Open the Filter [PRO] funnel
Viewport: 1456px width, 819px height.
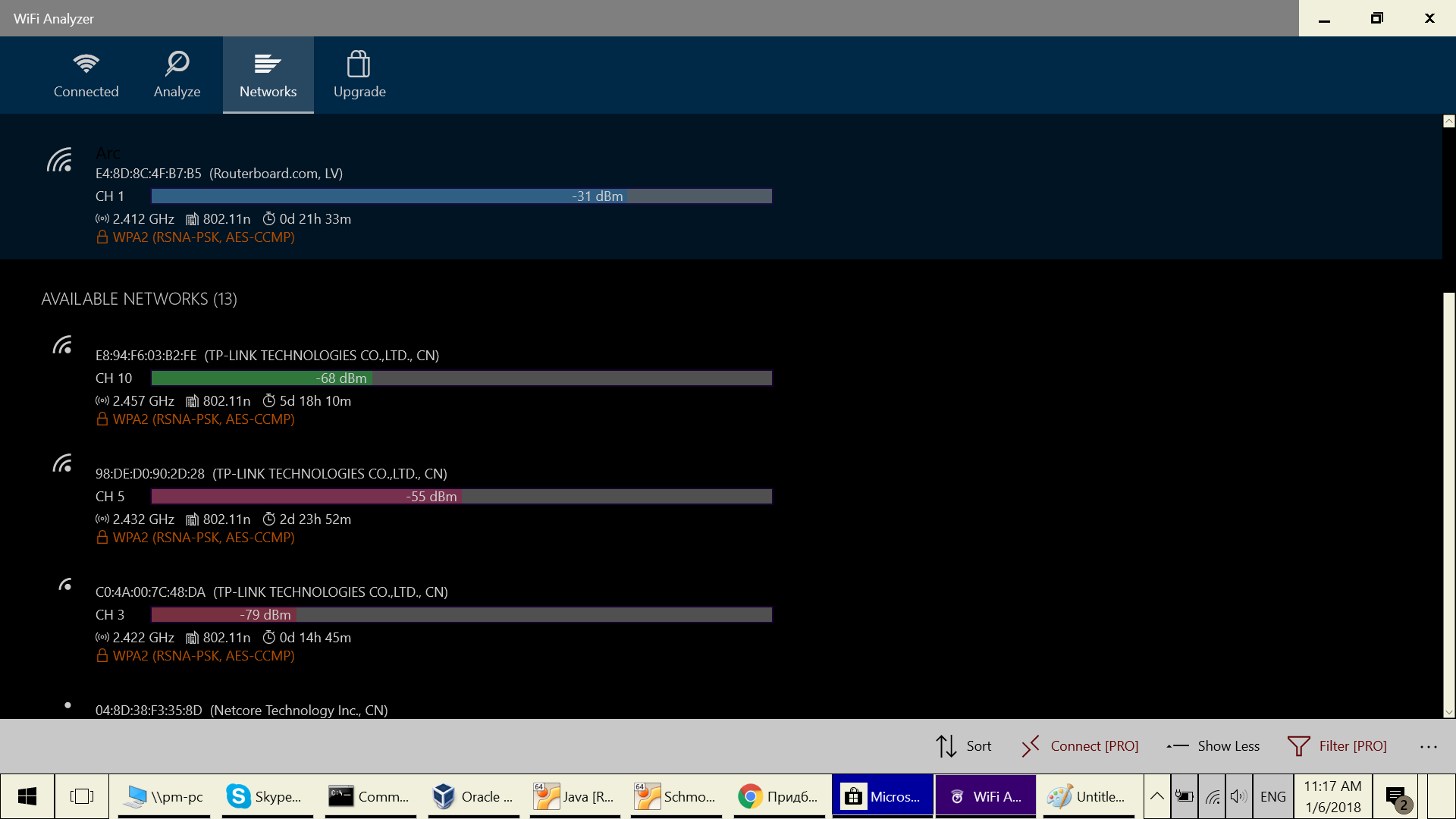[1338, 746]
